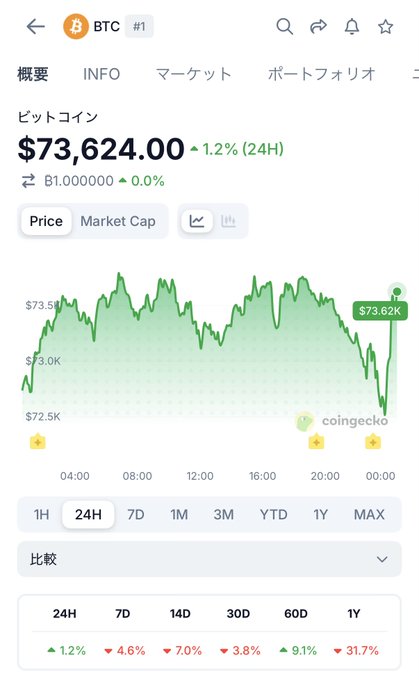Select the line chart view icon

coord(197,221)
